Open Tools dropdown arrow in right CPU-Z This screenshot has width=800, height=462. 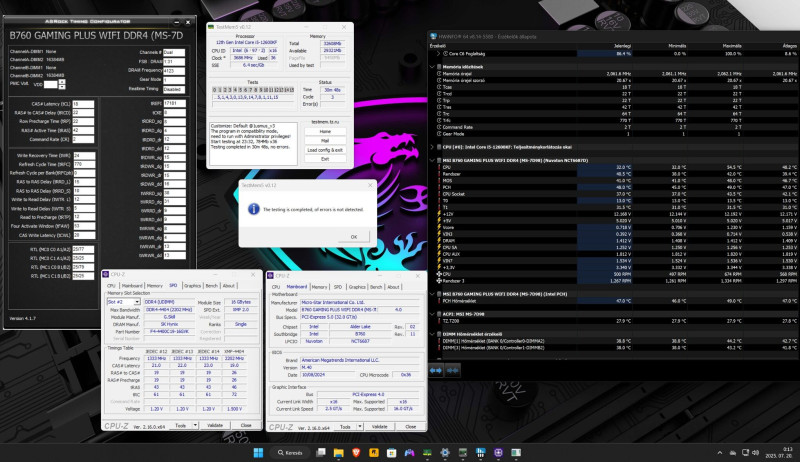(360, 426)
